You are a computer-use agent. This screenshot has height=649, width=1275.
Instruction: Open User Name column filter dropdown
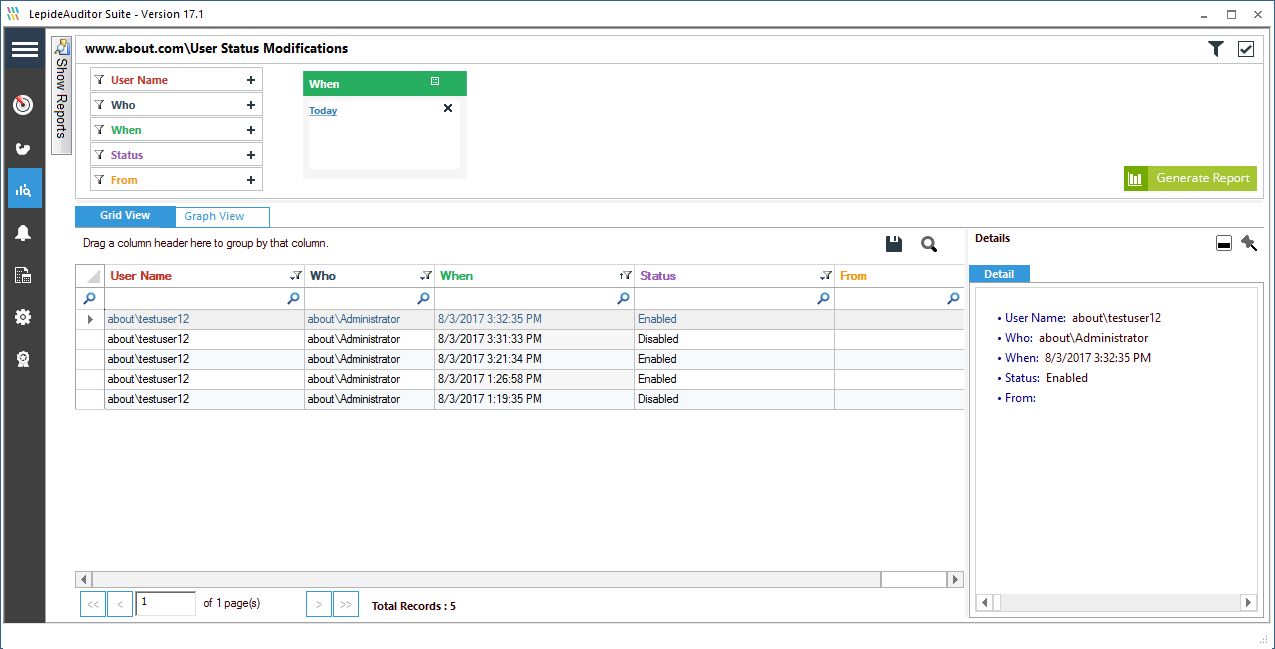(295, 276)
